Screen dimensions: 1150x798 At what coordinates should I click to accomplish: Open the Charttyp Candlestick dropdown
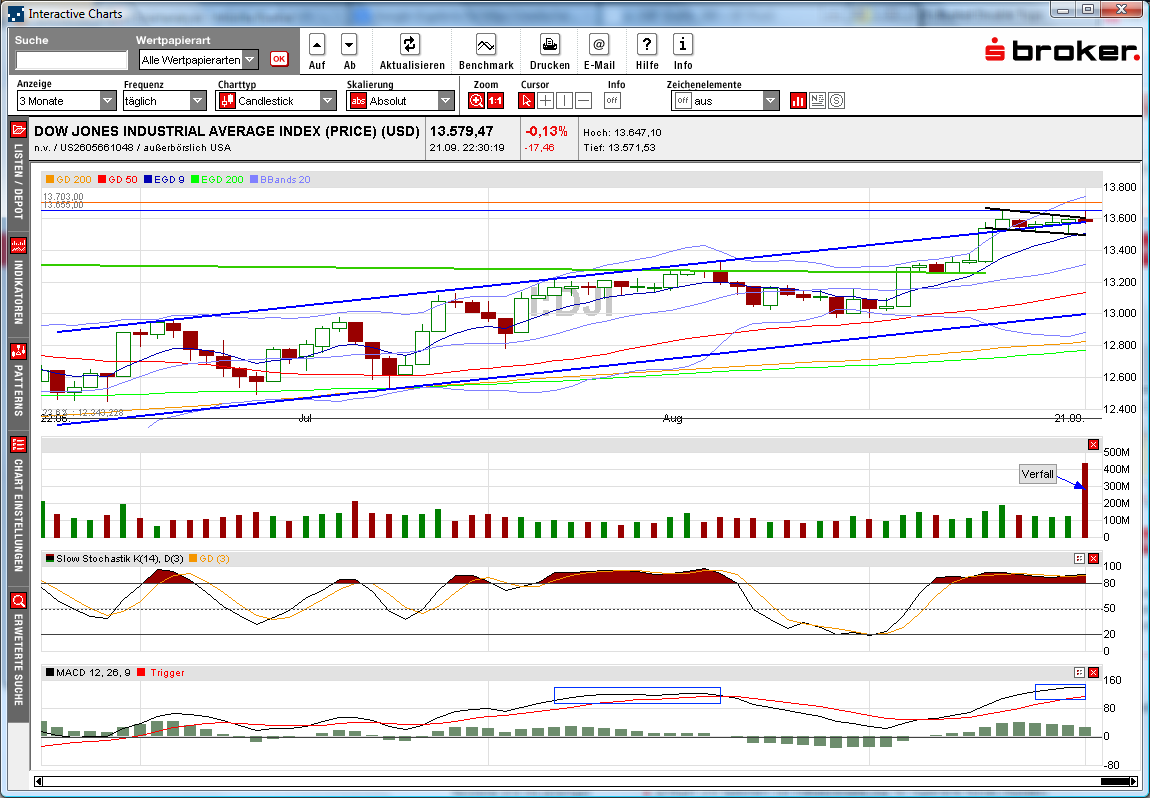pos(276,100)
